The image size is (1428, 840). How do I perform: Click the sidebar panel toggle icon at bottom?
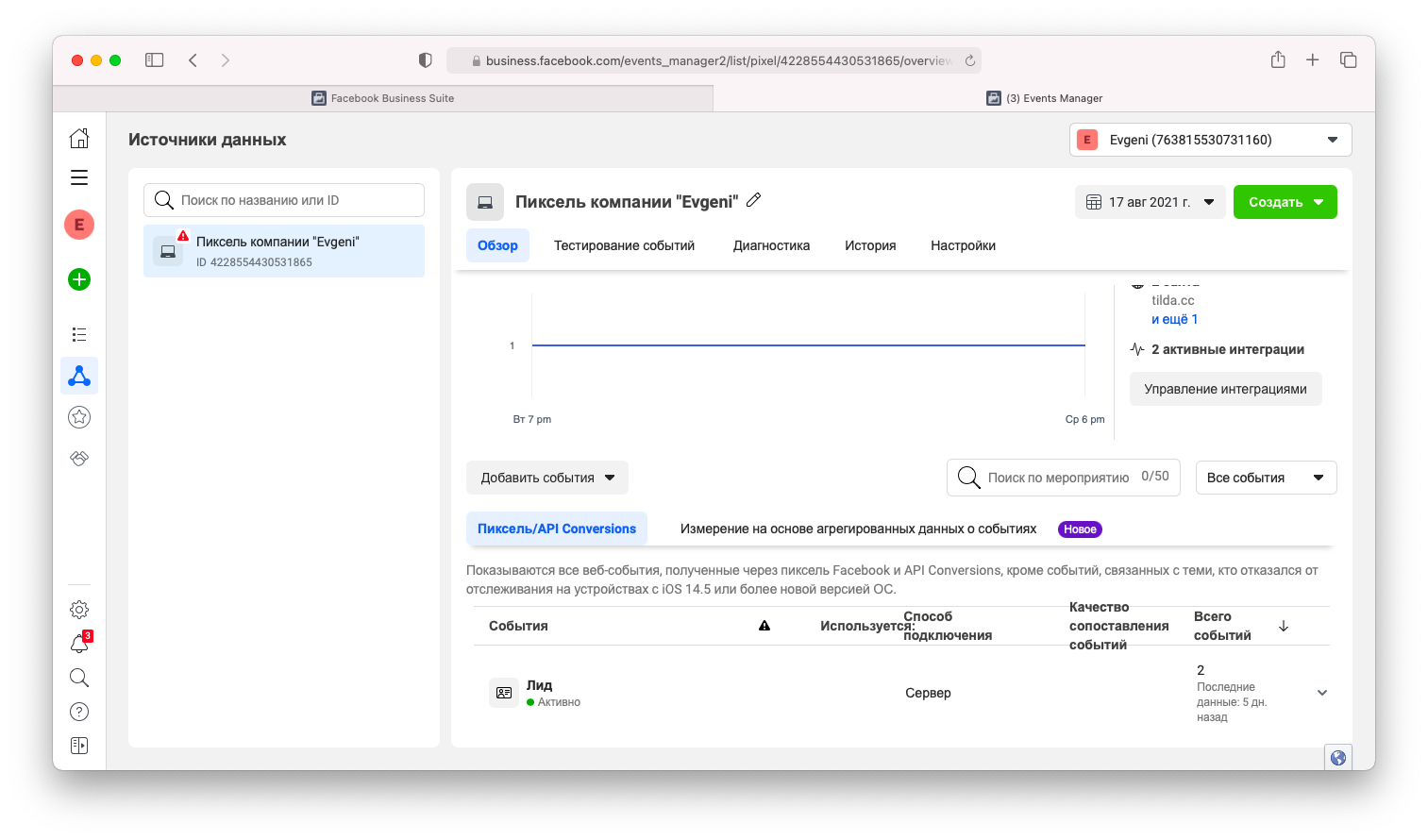coord(79,746)
